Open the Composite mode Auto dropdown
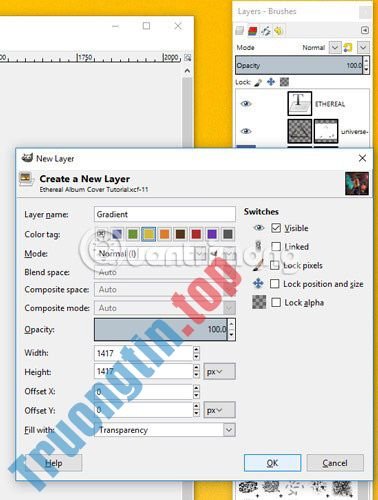Screen dimensions: 378x500 (x=165, y=308)
